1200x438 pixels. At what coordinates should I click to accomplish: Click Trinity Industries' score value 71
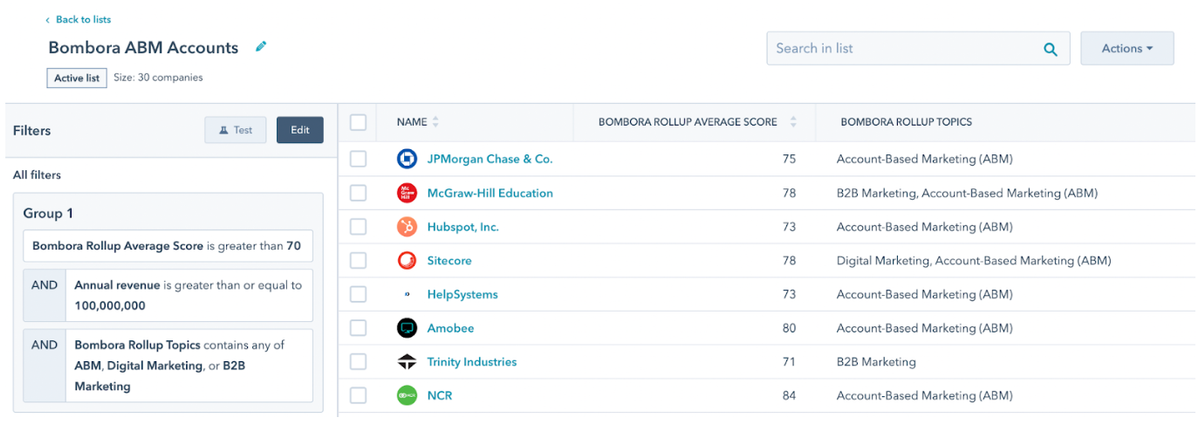coord(789,362)
